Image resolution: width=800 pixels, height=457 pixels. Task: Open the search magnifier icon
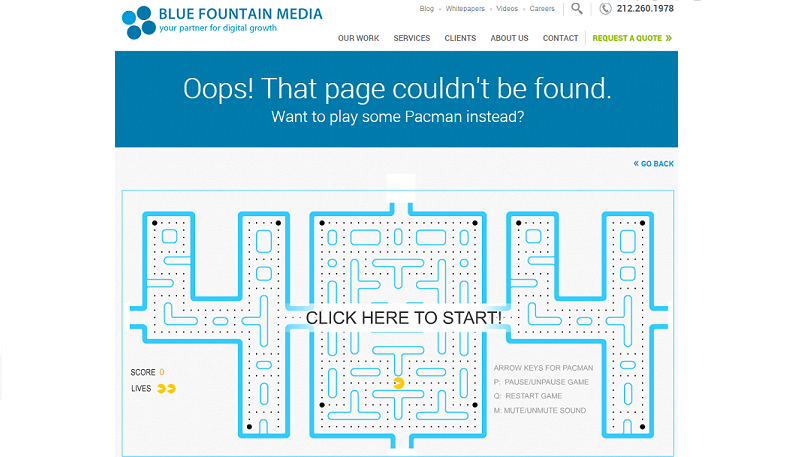pyautogui.click(x=577, y=9)
